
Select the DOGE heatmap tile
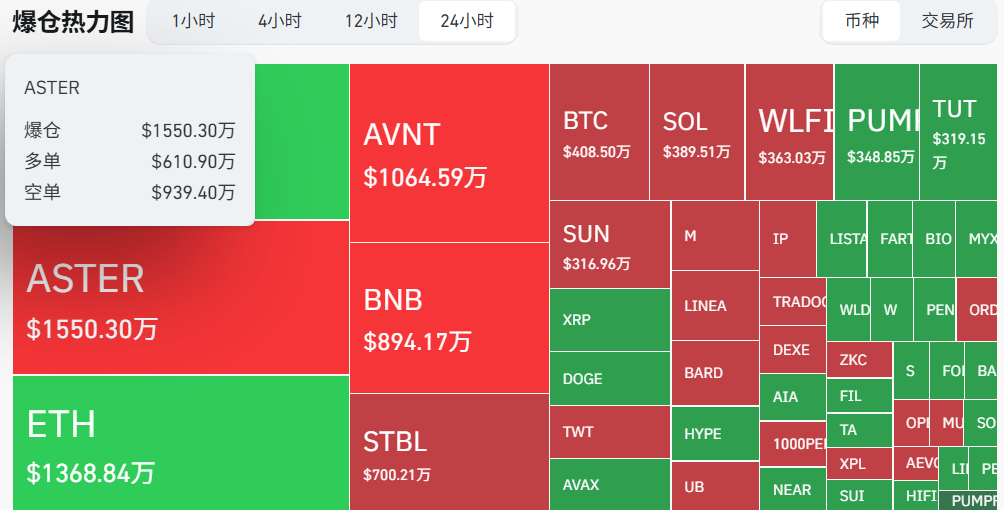(x=609, y=378)
